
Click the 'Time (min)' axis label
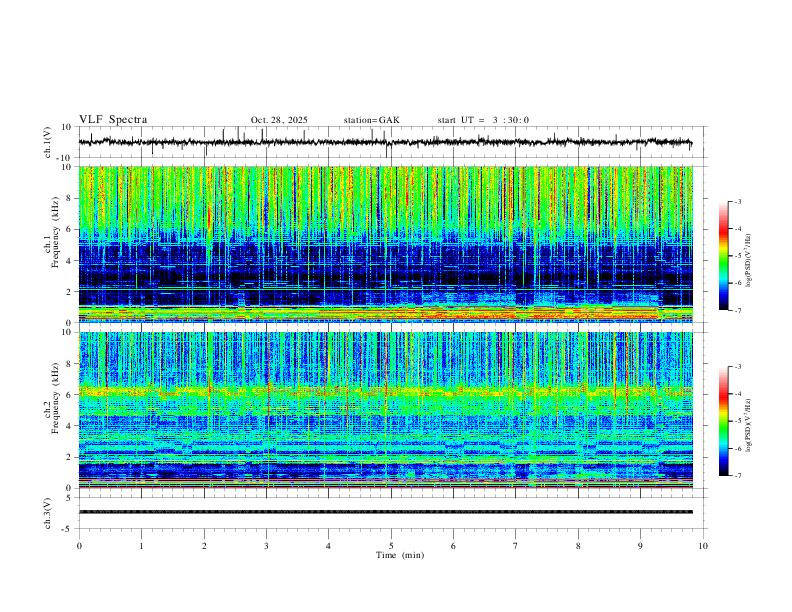click(400, 555)
